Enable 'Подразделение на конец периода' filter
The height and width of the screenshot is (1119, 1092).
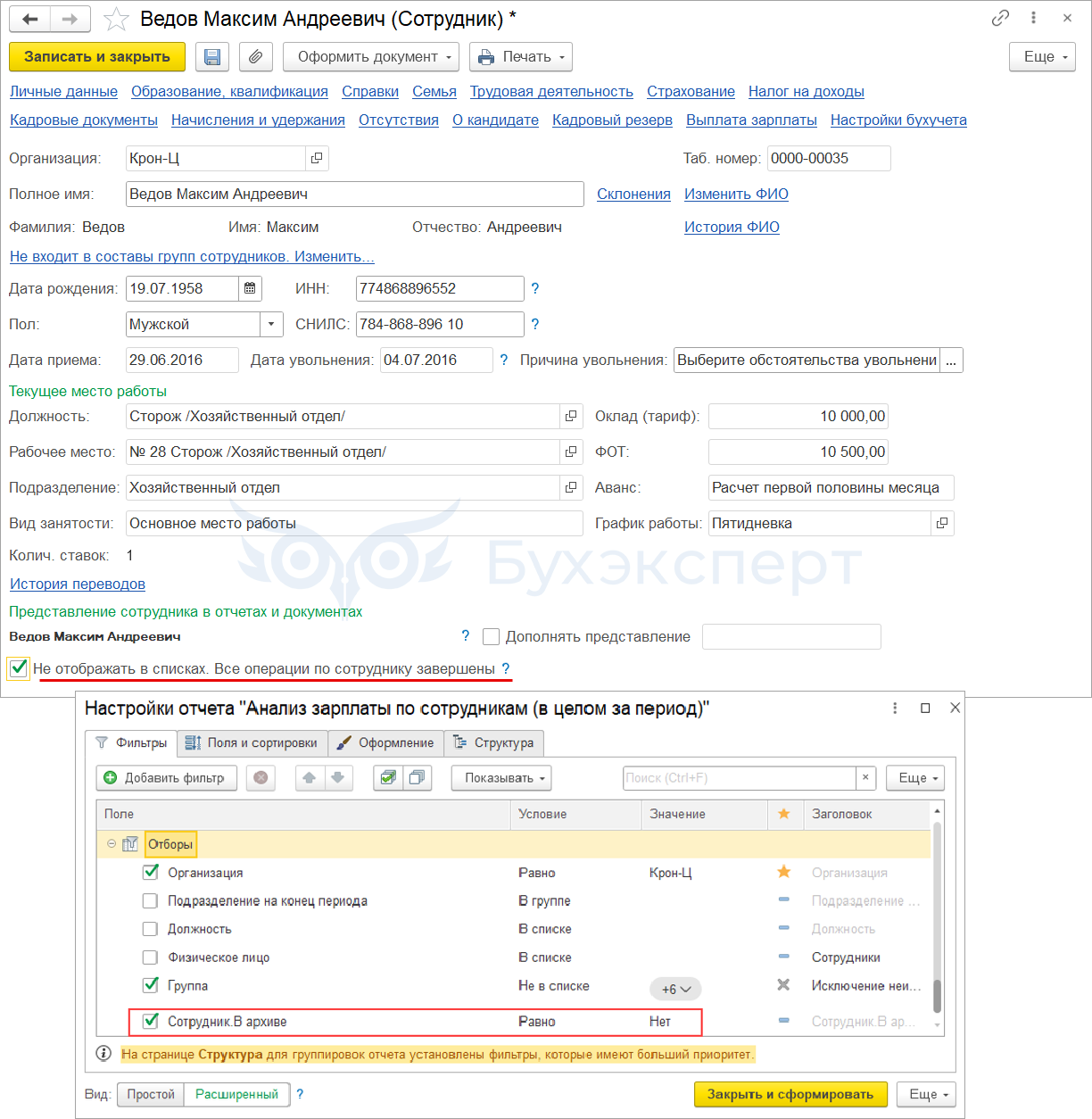pos(151,900)
